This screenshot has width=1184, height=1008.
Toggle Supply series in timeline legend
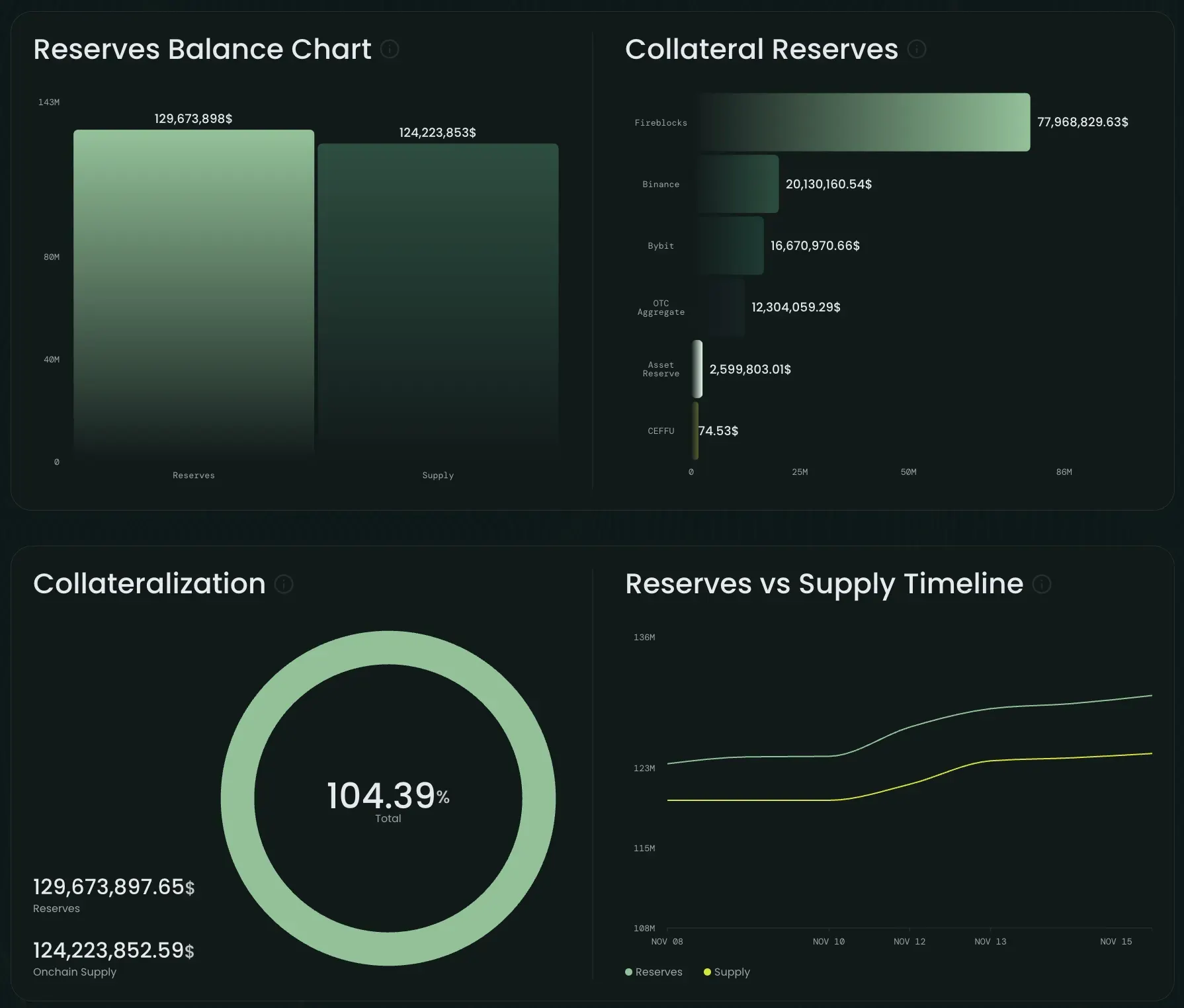coord(726,972)
